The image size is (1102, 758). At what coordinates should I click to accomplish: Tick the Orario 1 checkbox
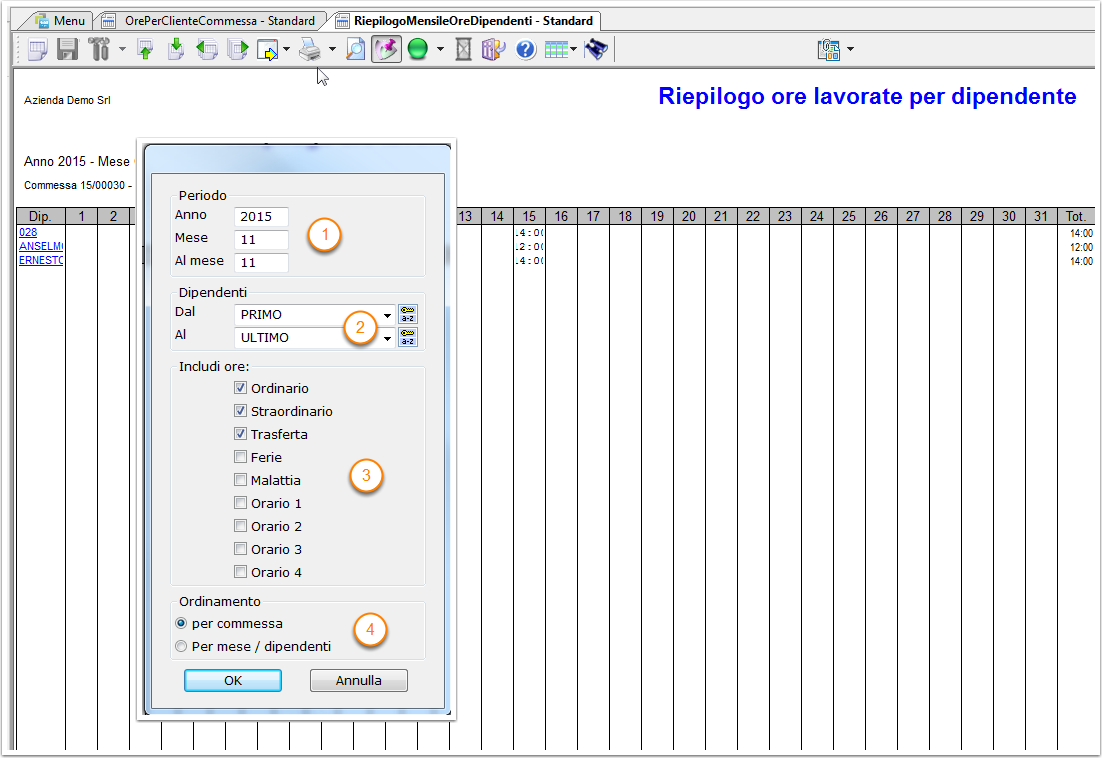point(240,503)
